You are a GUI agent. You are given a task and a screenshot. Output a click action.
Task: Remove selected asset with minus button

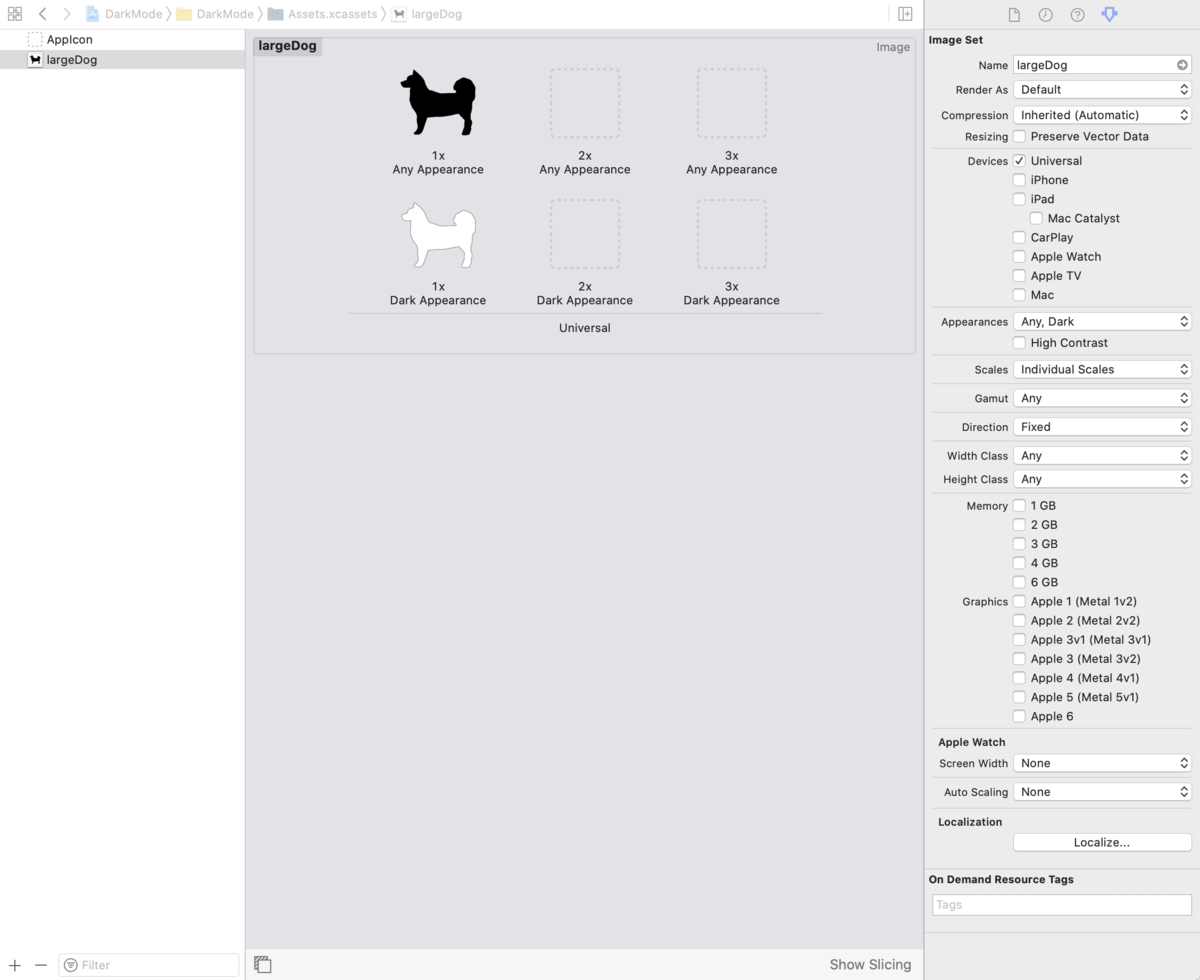tap(41, 965)
